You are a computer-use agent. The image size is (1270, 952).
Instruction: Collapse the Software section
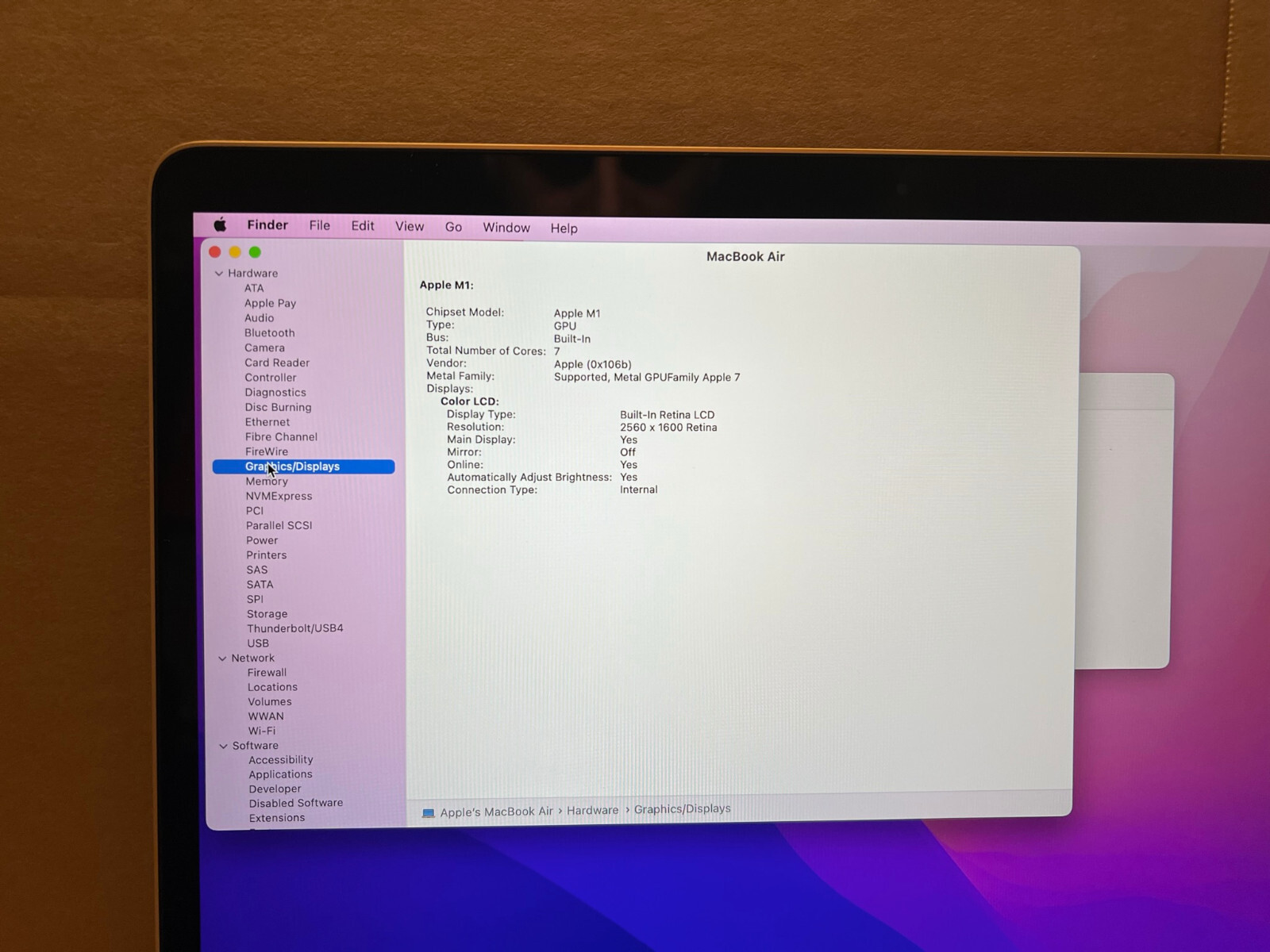point(223,746)
